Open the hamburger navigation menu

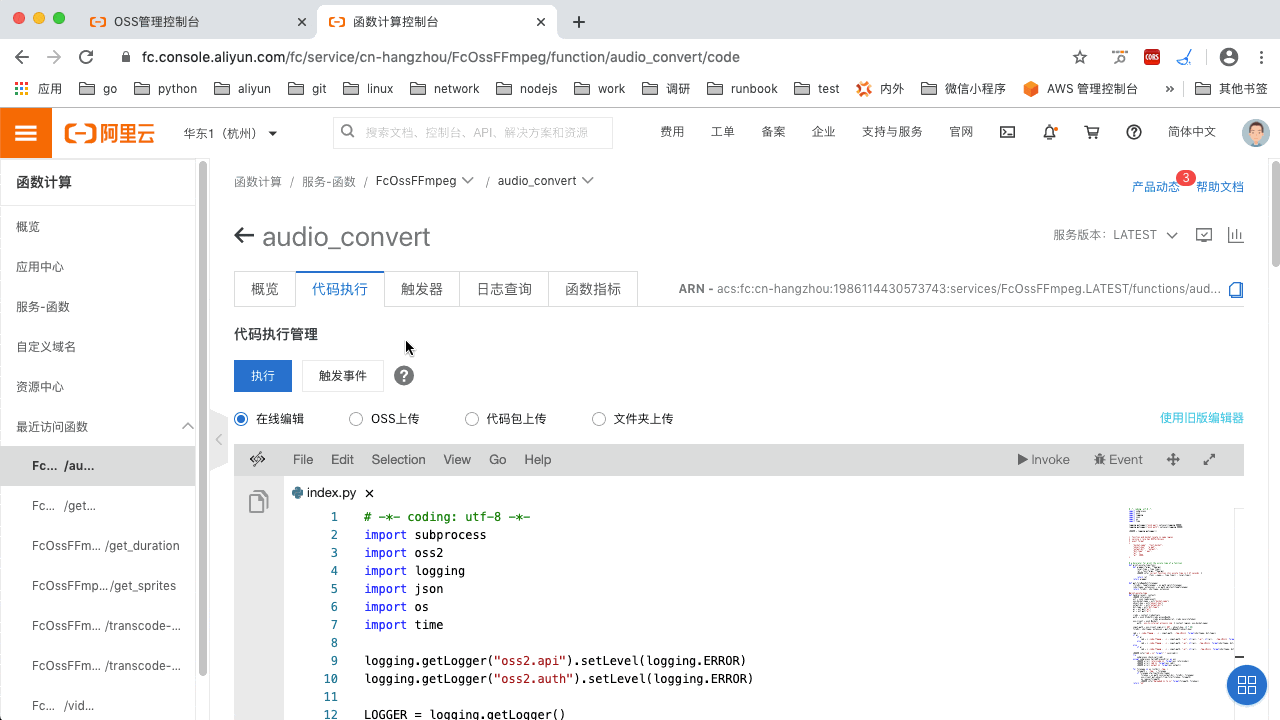tap(26, 133)
